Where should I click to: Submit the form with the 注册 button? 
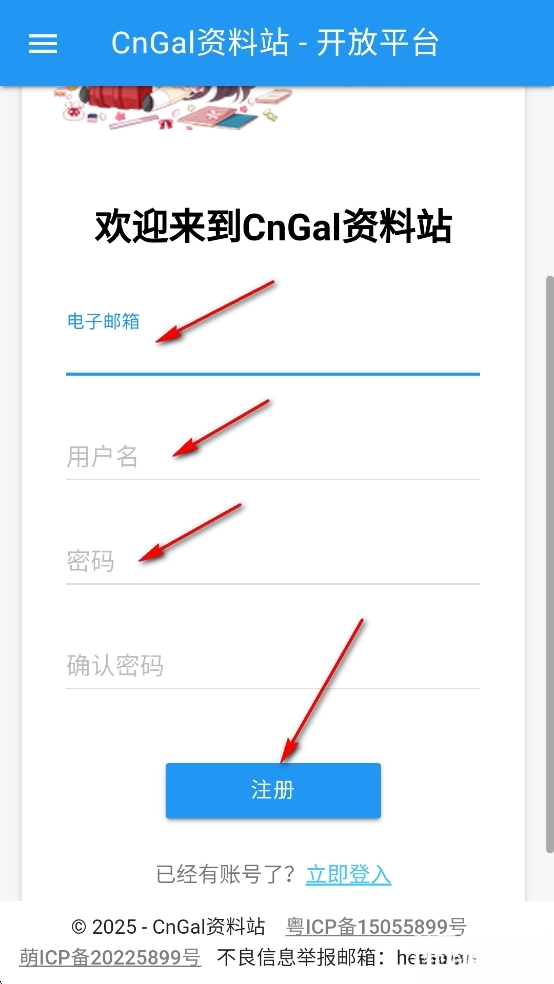273,791
